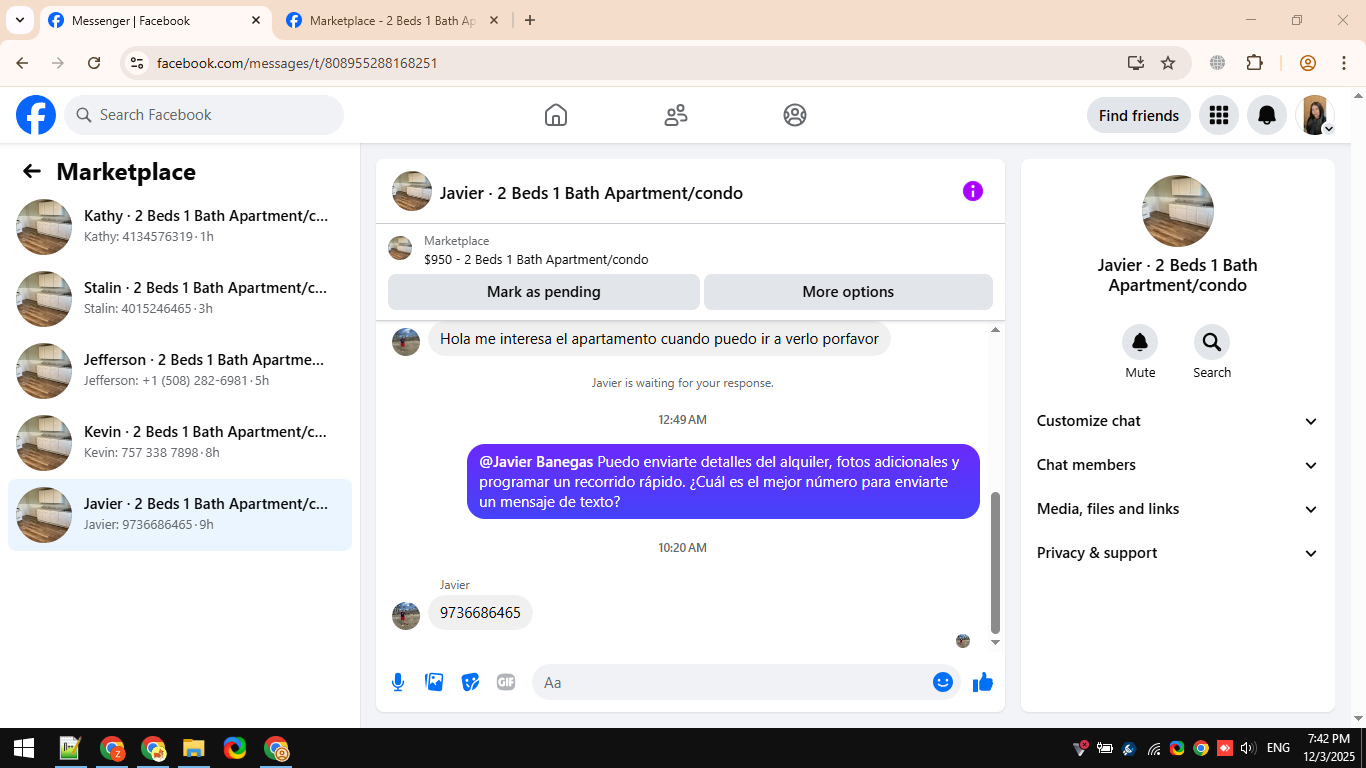Open Chrome profile icon in toolbar
The image size is (1366, 768).
coord(1308,63)
